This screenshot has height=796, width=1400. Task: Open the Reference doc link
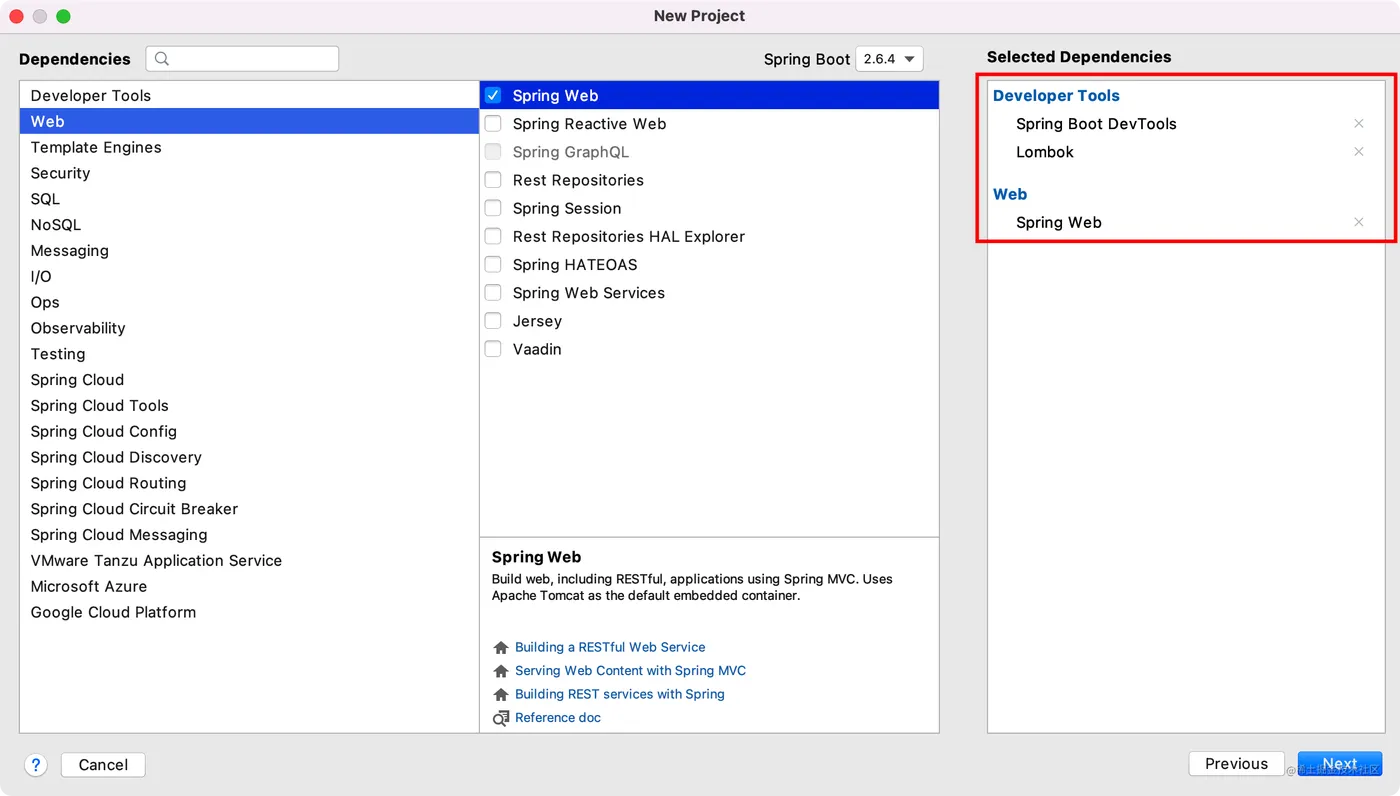(558, 718)
